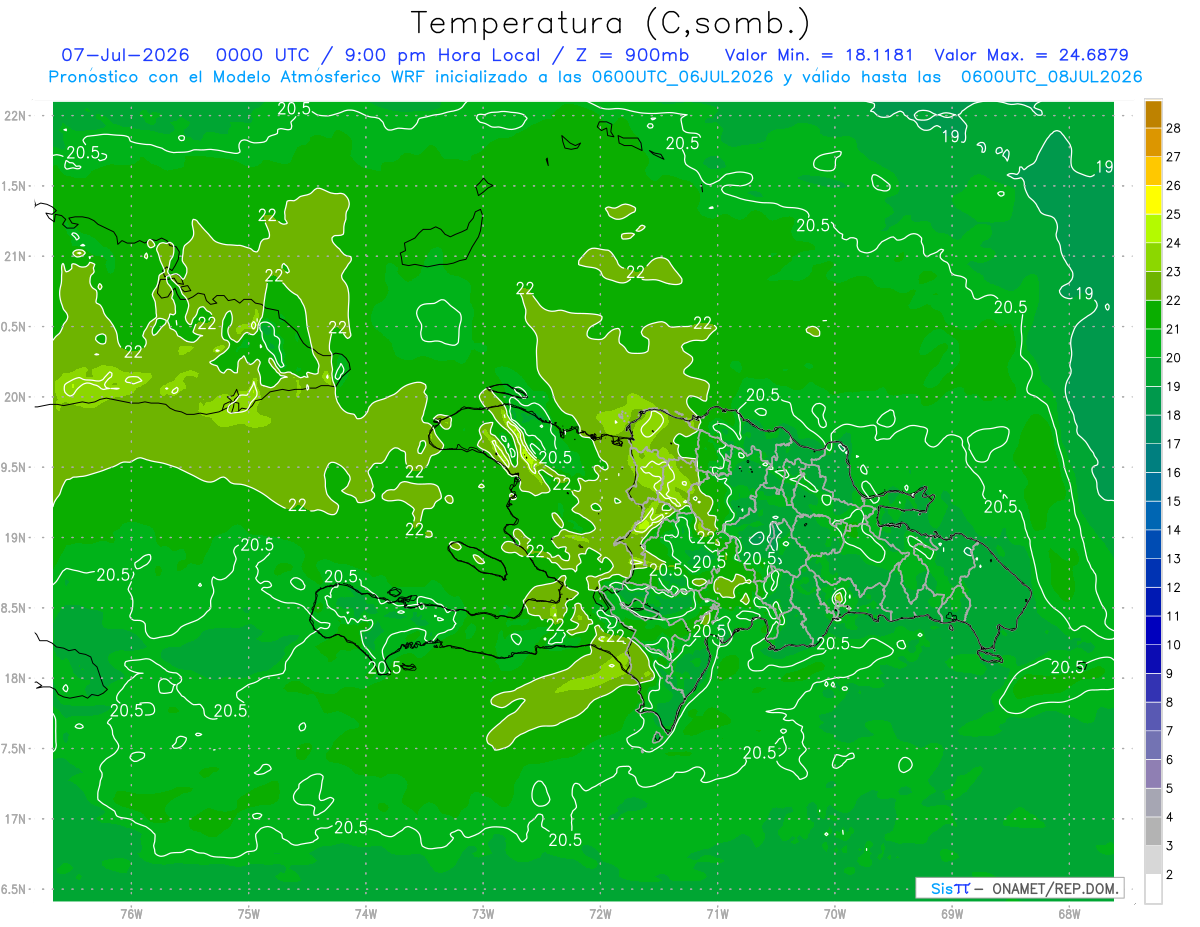Click legend value "18" on the color bar
1200x927 pixels.
pos(1174,415)
